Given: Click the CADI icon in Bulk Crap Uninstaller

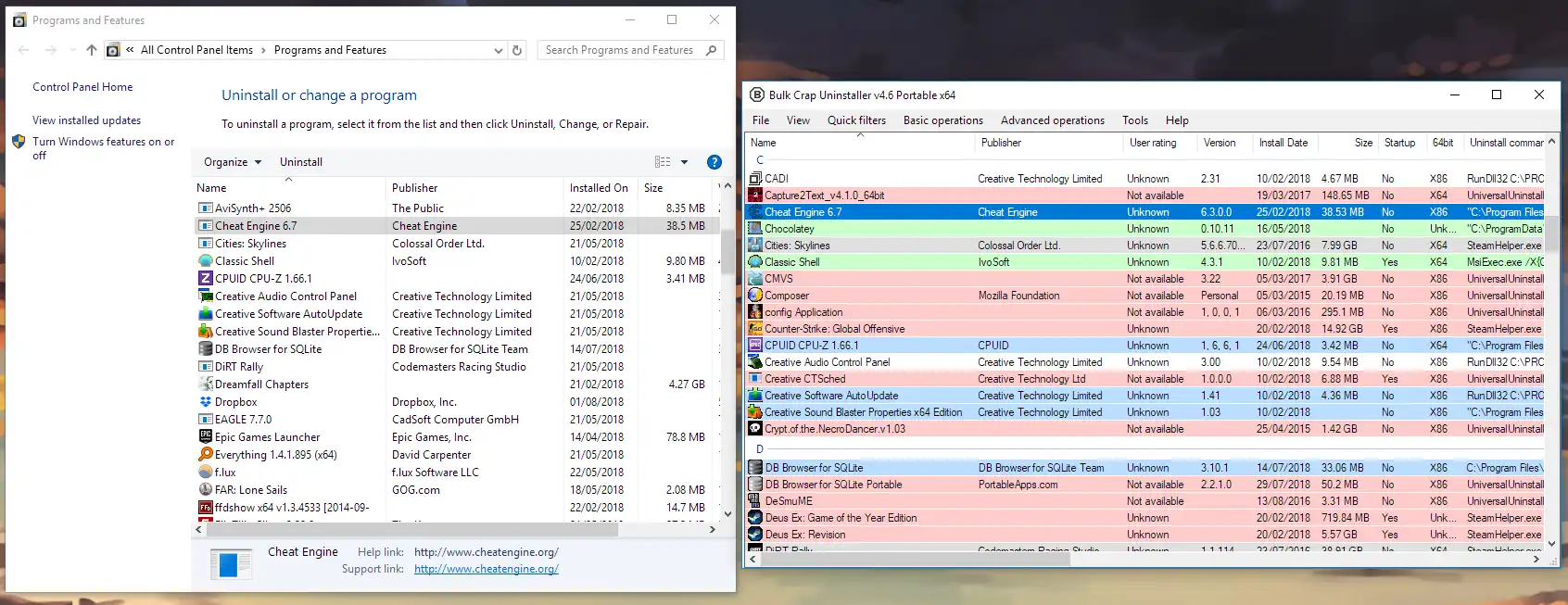Looking at the screenshot, I should pos(755,179).
